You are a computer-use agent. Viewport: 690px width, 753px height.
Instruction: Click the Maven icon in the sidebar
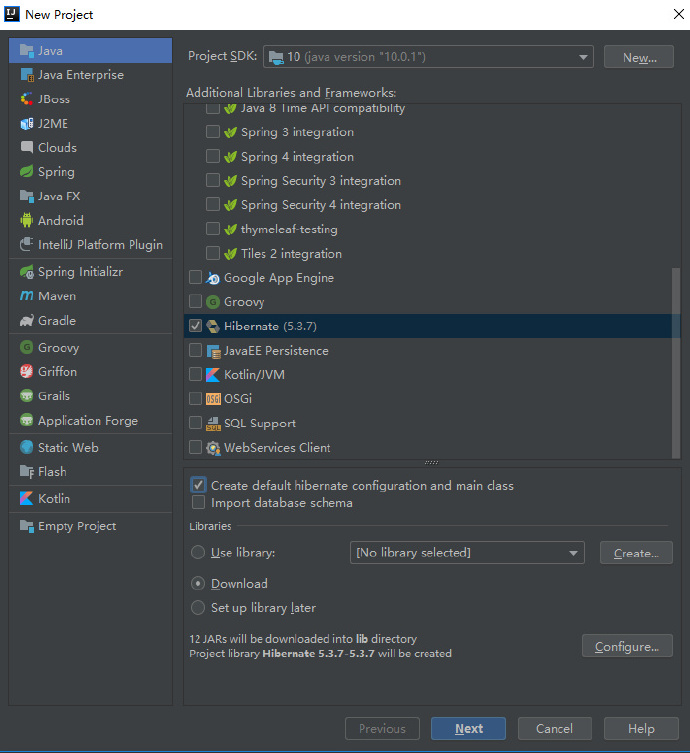click(27, 296)
